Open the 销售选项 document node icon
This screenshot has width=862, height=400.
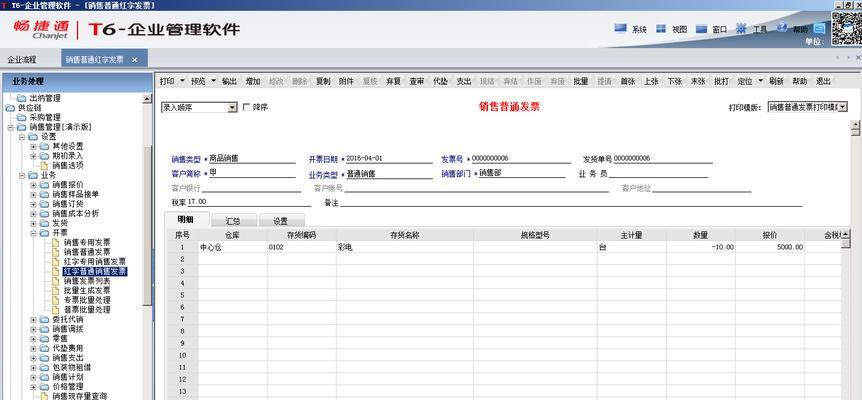coord(45,165)
